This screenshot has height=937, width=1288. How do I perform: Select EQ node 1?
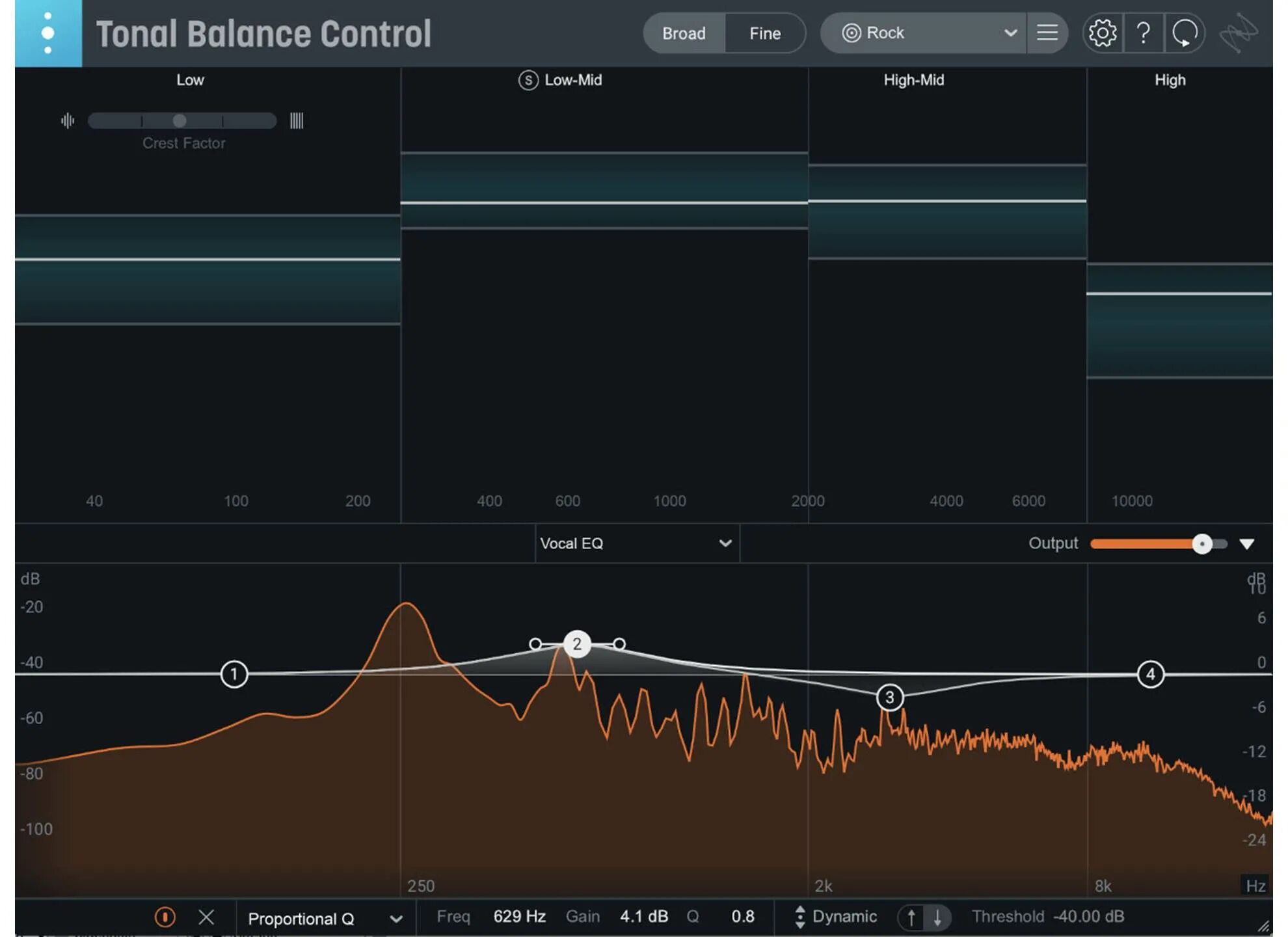(234, 674)
